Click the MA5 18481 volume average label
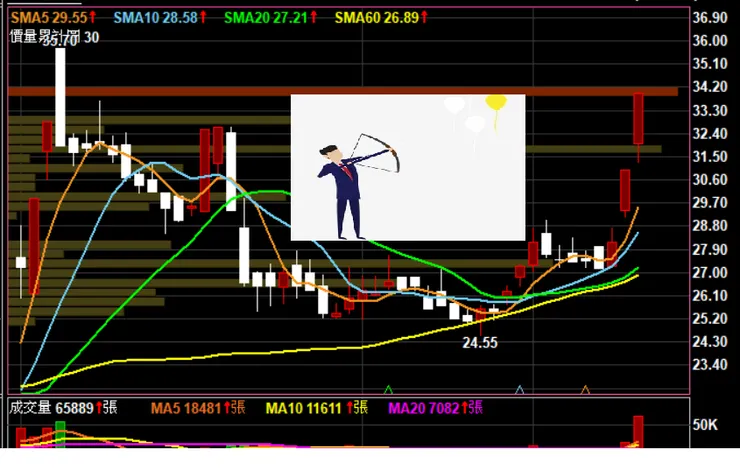This screenshot has width=740, height=470. pyautogui.click(x=198, y=408)
